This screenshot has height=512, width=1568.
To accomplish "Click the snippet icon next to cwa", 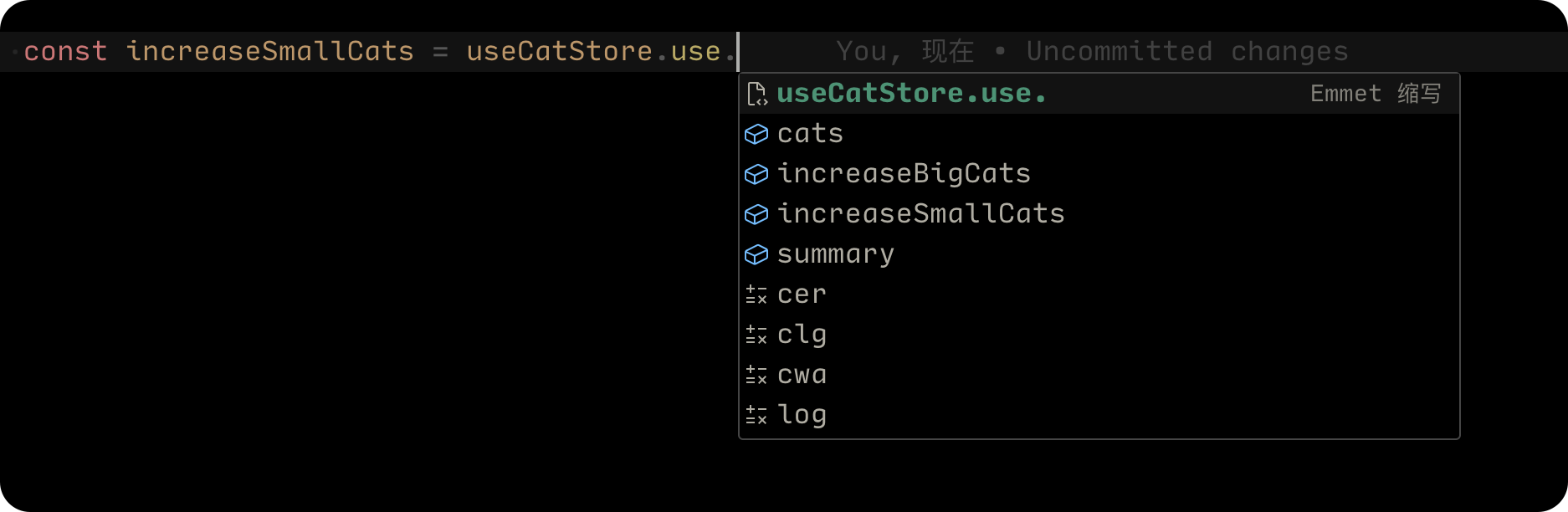I will click(x=756, y=375).
